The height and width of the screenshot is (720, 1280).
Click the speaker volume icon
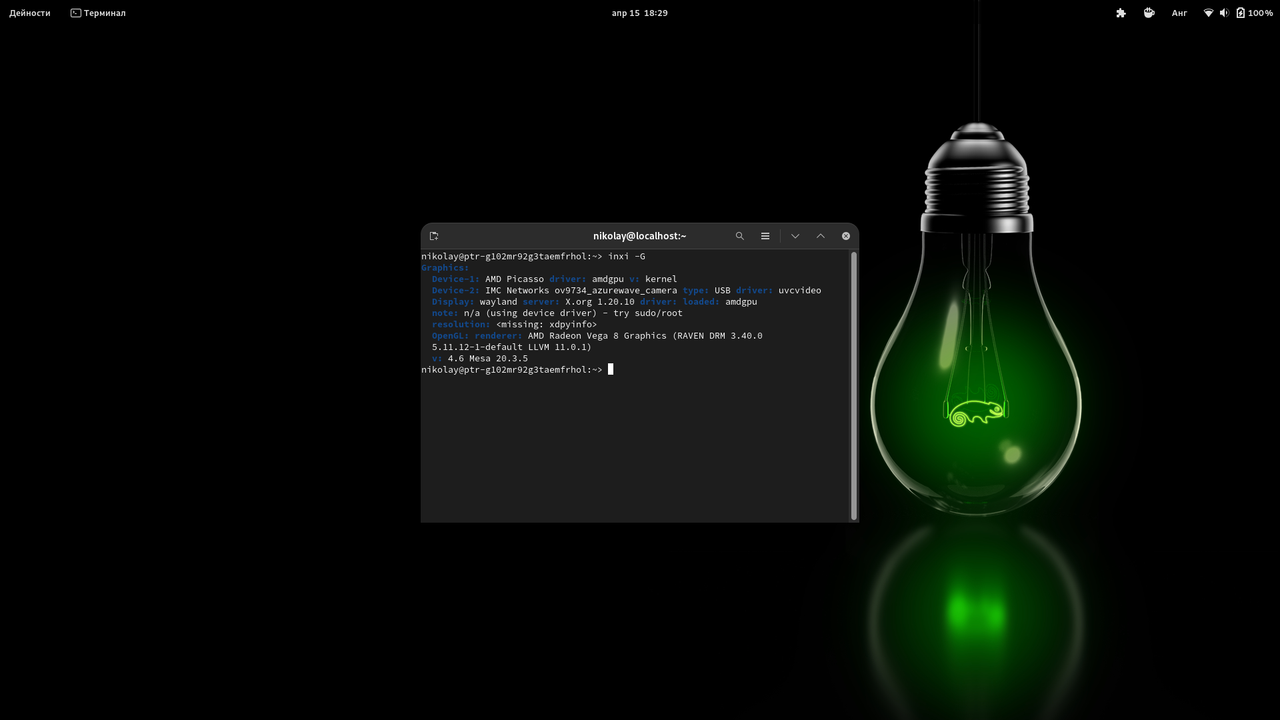(1224, 13)
